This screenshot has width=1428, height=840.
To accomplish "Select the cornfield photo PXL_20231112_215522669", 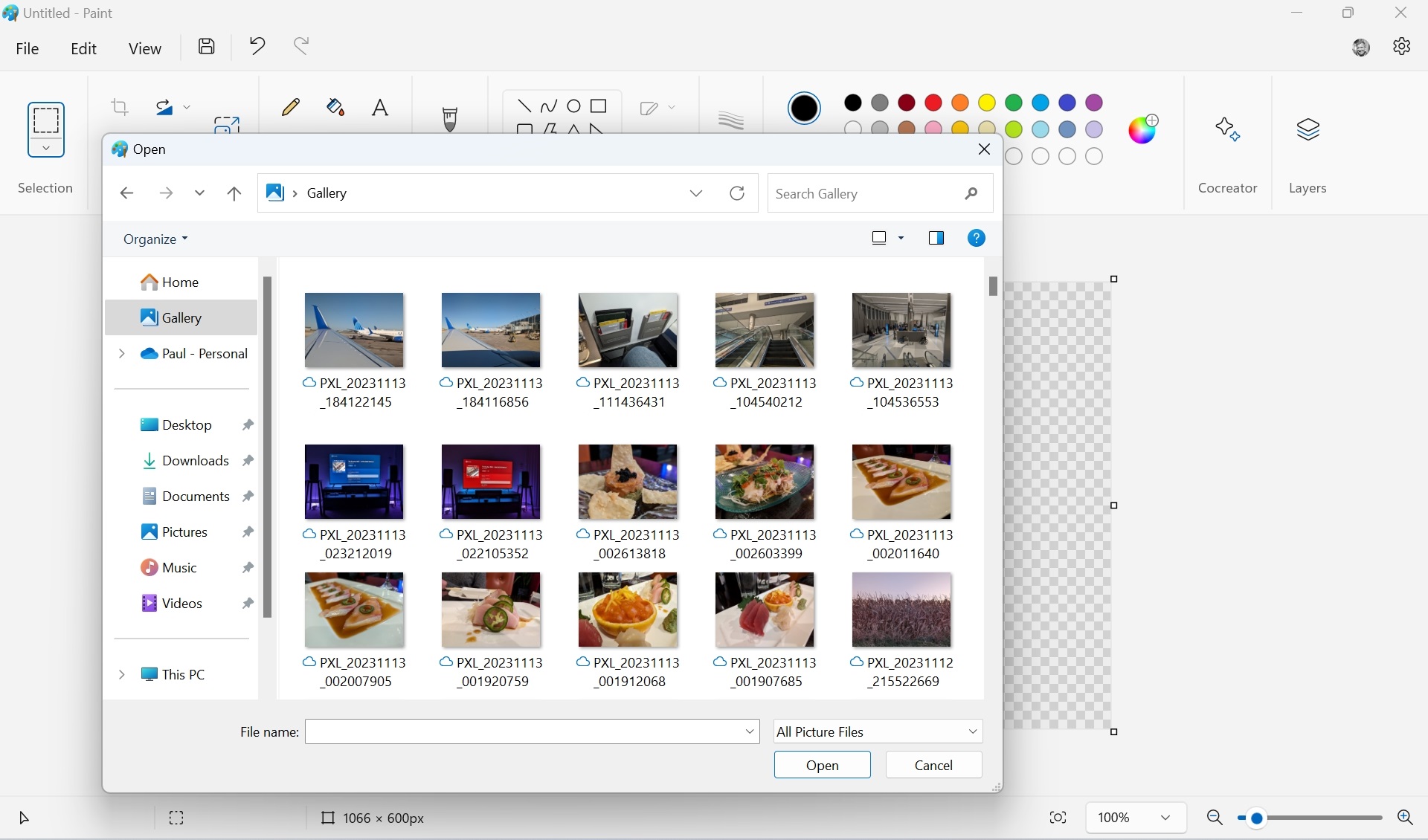I will (901, 610).
